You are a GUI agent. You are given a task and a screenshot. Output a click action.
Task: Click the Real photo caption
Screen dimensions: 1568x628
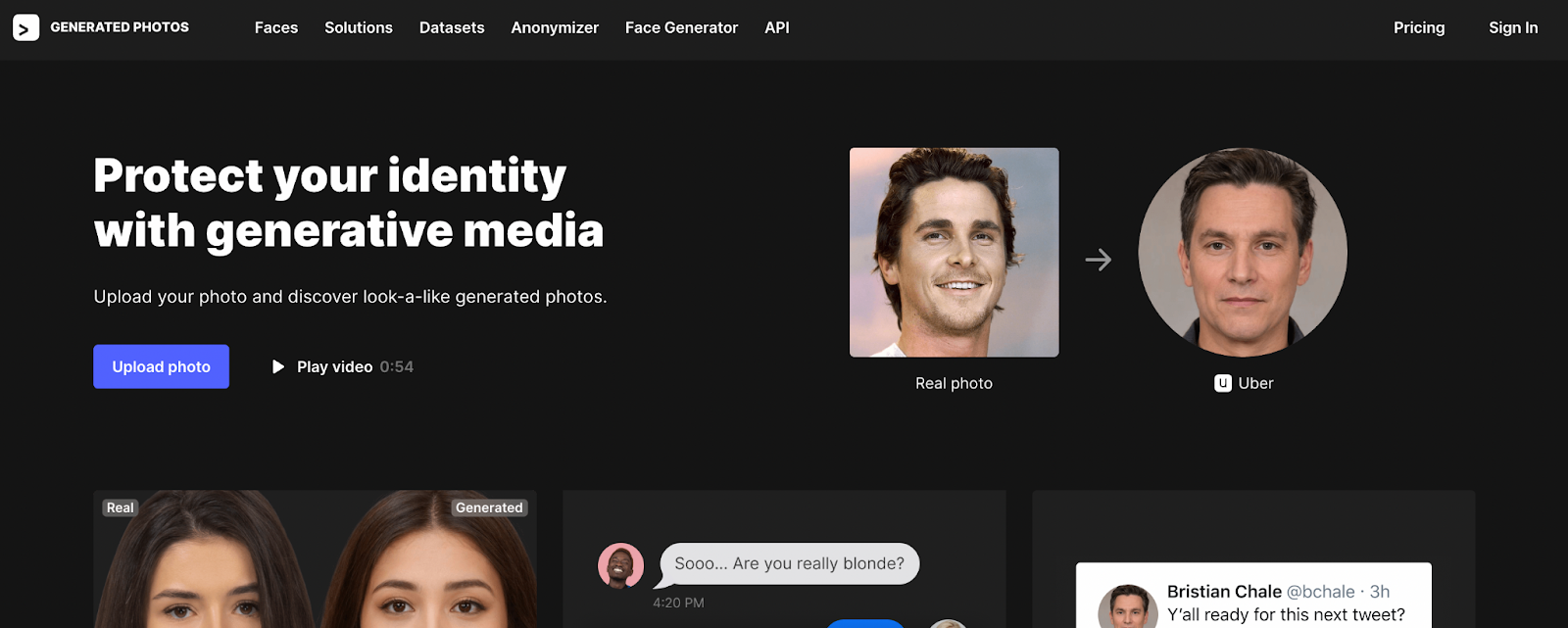[x=954, y=383]
